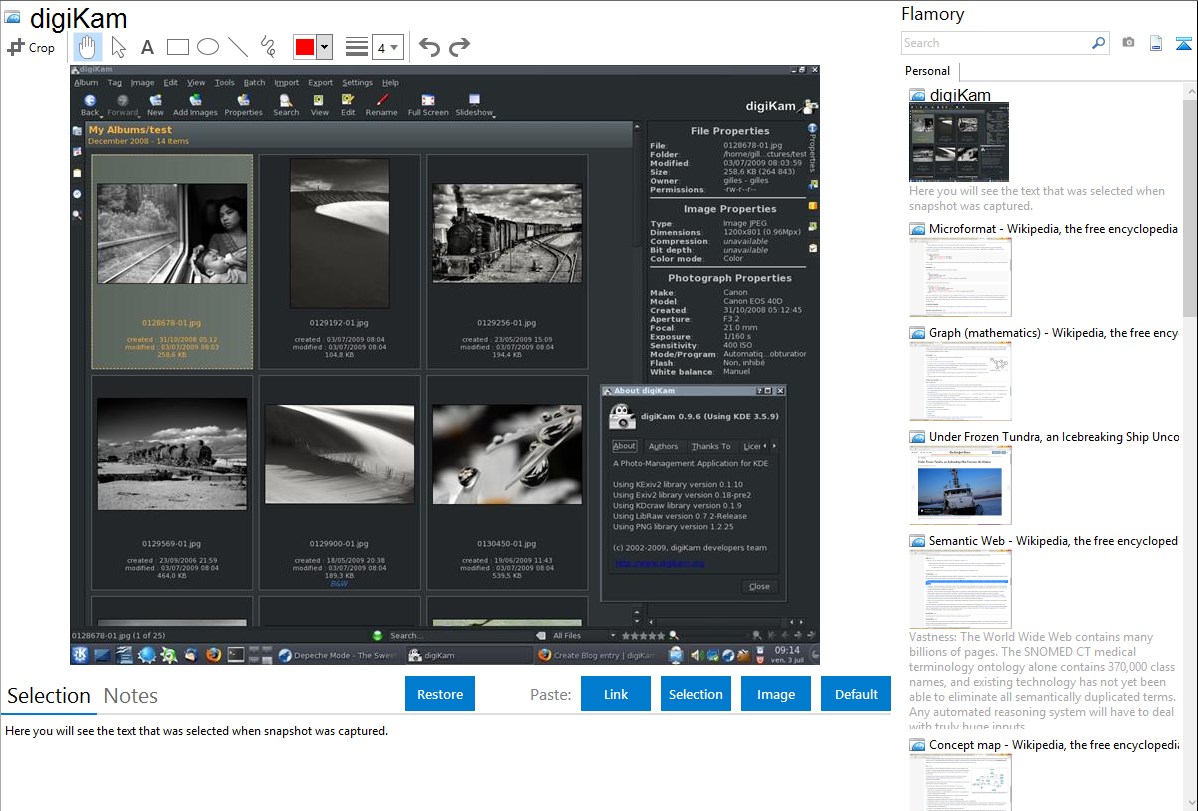This screenshot has width=1198, height=811.
Task: Click the search magnifier icon
Action: (x=1098, y=43)
